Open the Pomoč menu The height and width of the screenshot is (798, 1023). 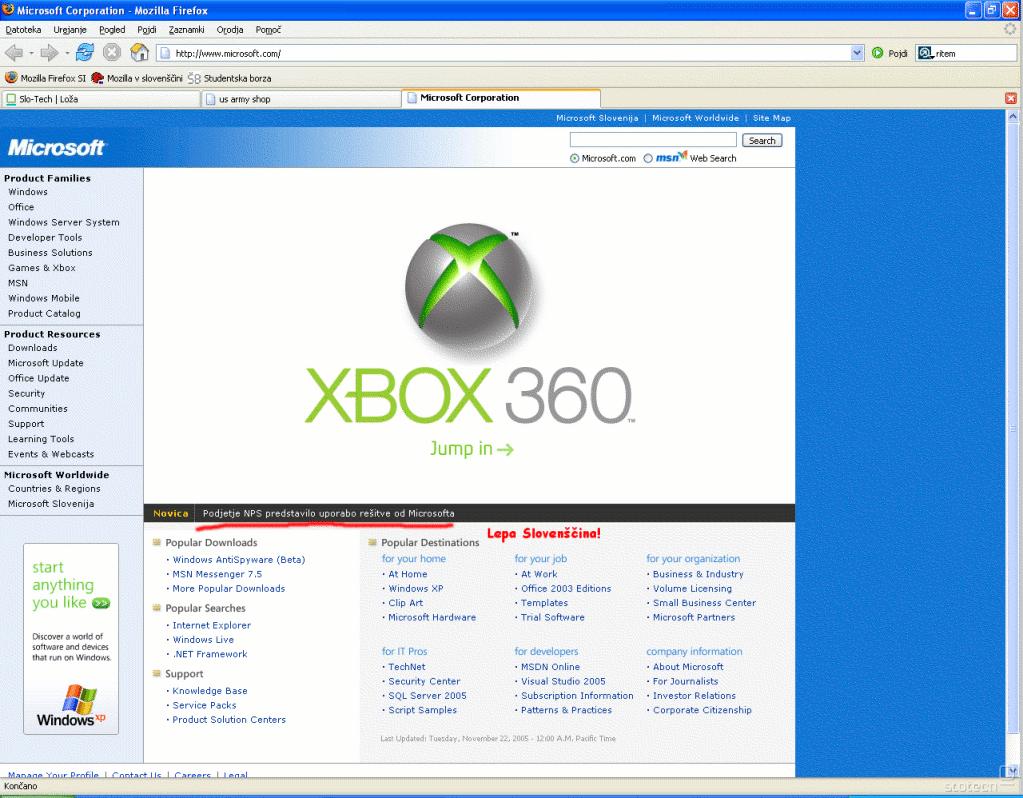(268, 29)
